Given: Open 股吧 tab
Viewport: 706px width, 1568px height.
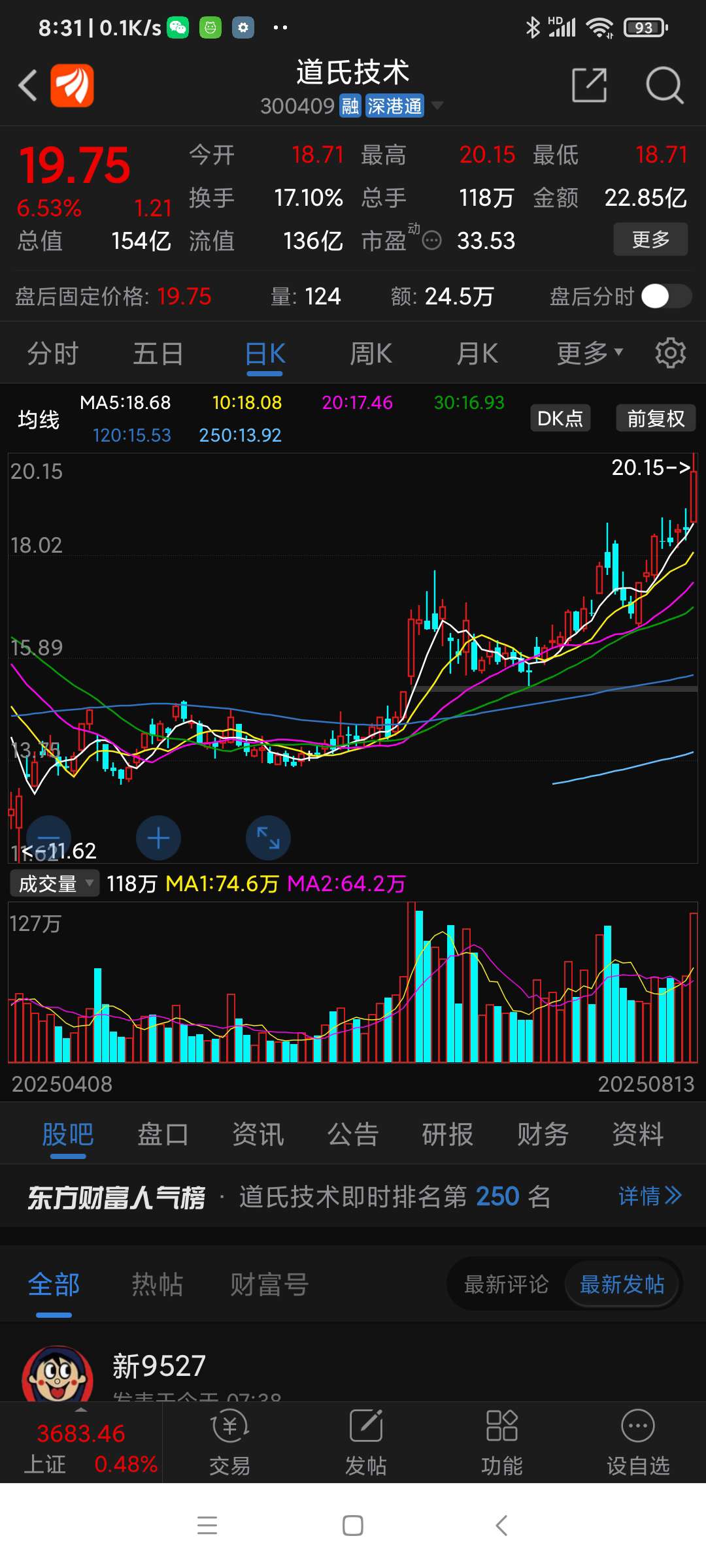Looking at the screenshot, I should coord(68,1134).
